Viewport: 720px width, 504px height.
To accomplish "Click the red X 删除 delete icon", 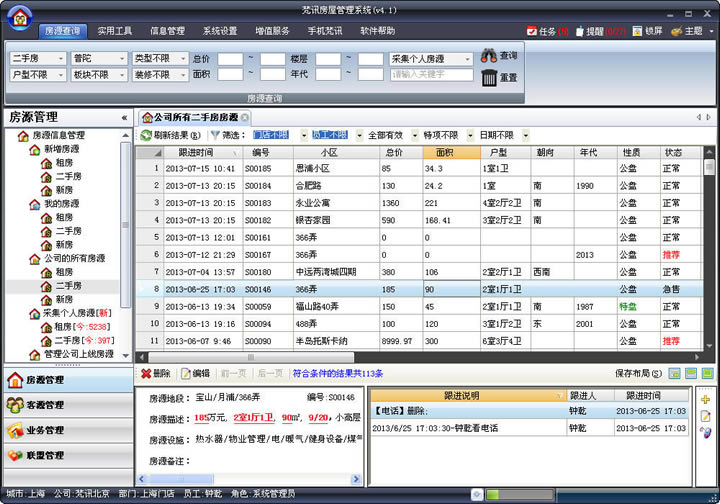I will click(x=146, y=373).
